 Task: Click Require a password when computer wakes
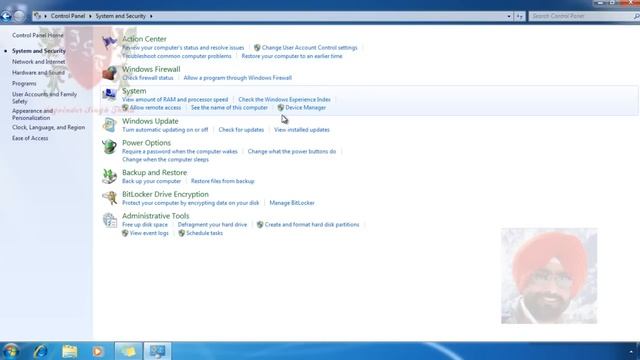[x=180, y=151]
